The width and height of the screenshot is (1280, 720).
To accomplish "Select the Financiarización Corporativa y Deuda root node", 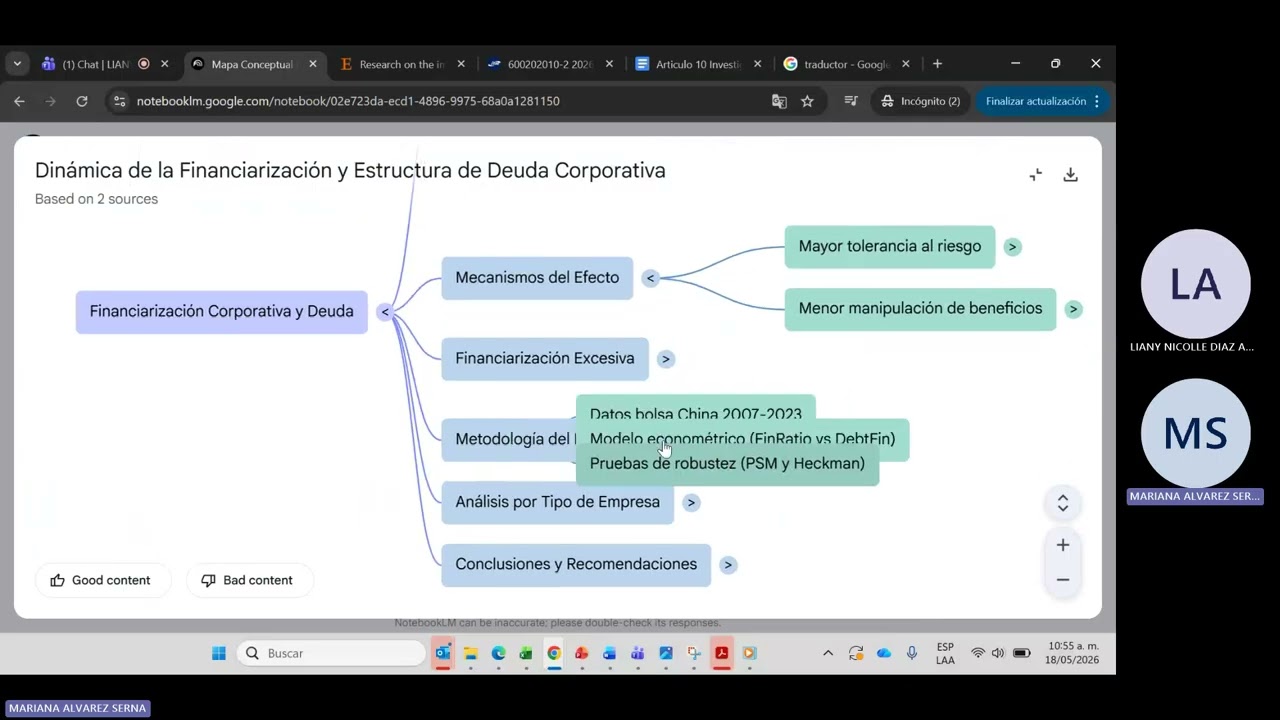I will pos(221,311).
